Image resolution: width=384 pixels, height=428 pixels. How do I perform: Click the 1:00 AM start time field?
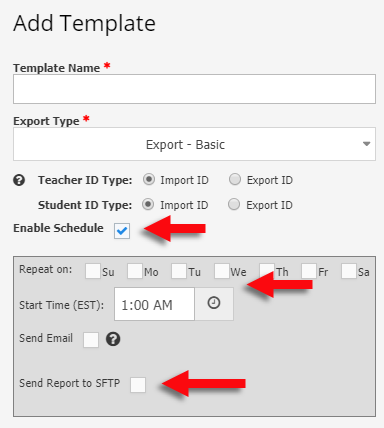pos(154,304)
